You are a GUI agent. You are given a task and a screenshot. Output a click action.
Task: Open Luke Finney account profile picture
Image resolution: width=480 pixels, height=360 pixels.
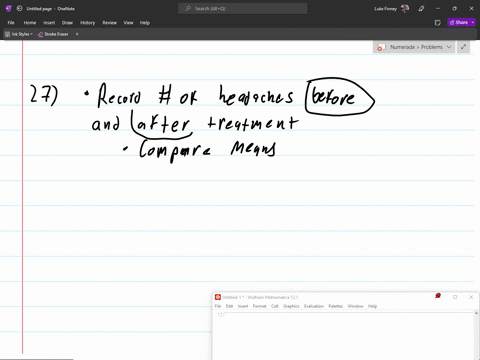pyautogui.click(x=405, y=9)
